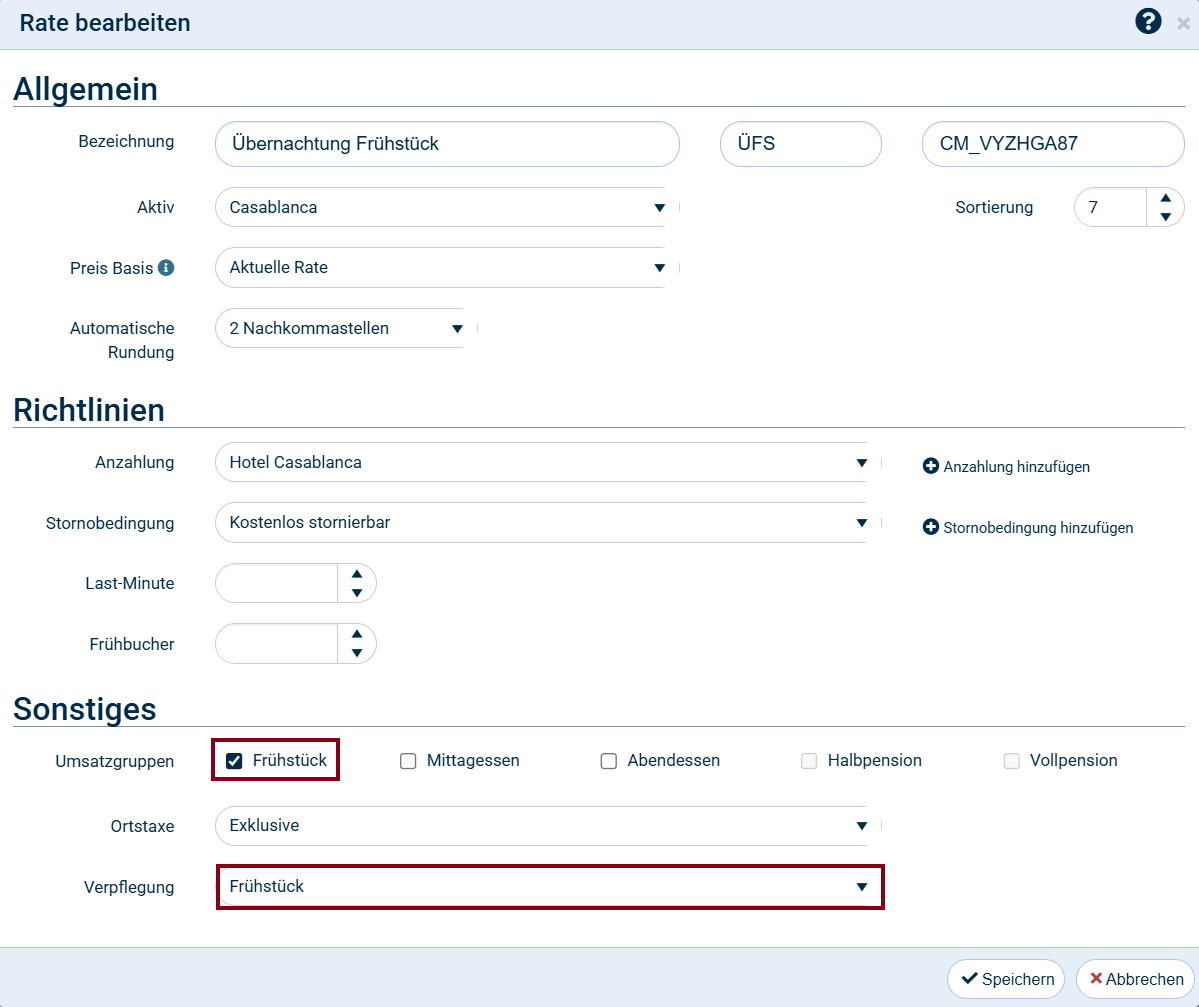This screenshot has height=1007, width=1199.
Task: Decrease Last-Minute value with down arrow
Action: point(357,593)
